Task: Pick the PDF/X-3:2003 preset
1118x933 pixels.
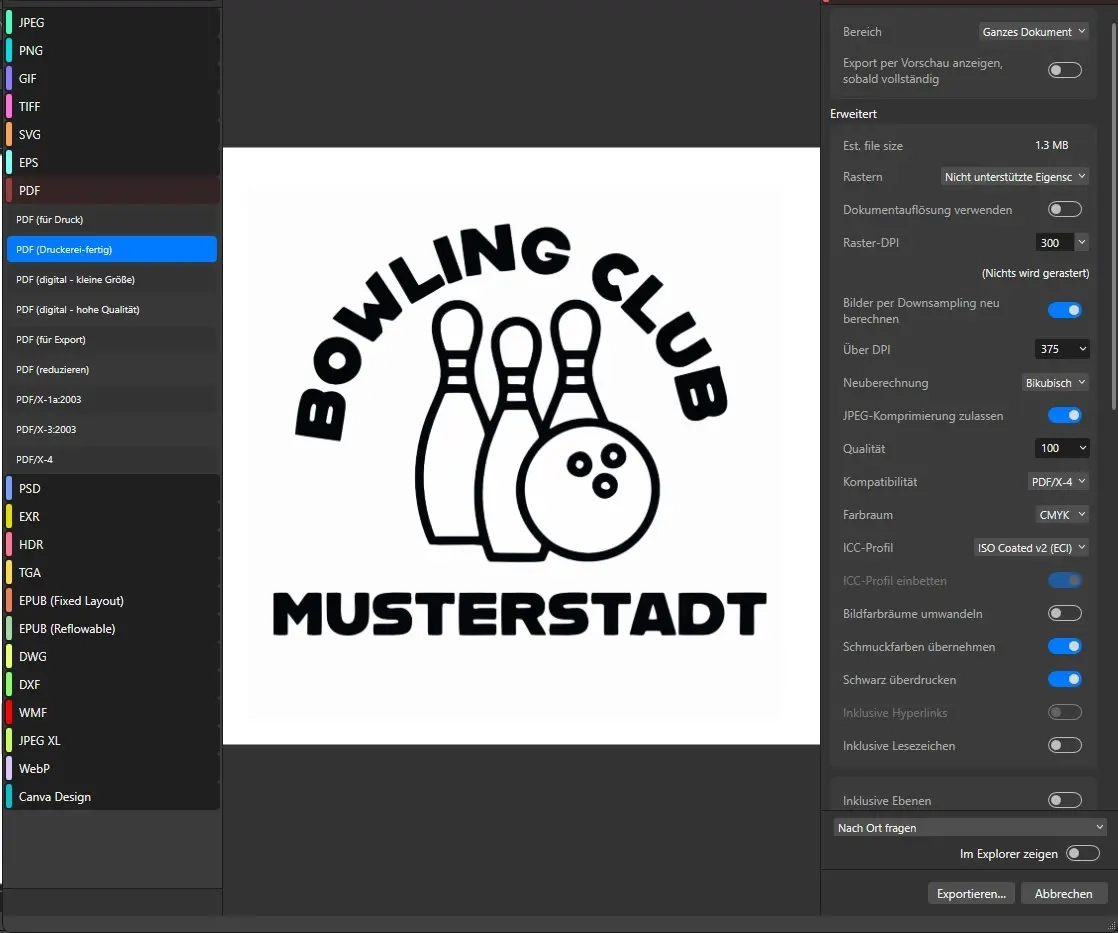Action: pos(112,429)
